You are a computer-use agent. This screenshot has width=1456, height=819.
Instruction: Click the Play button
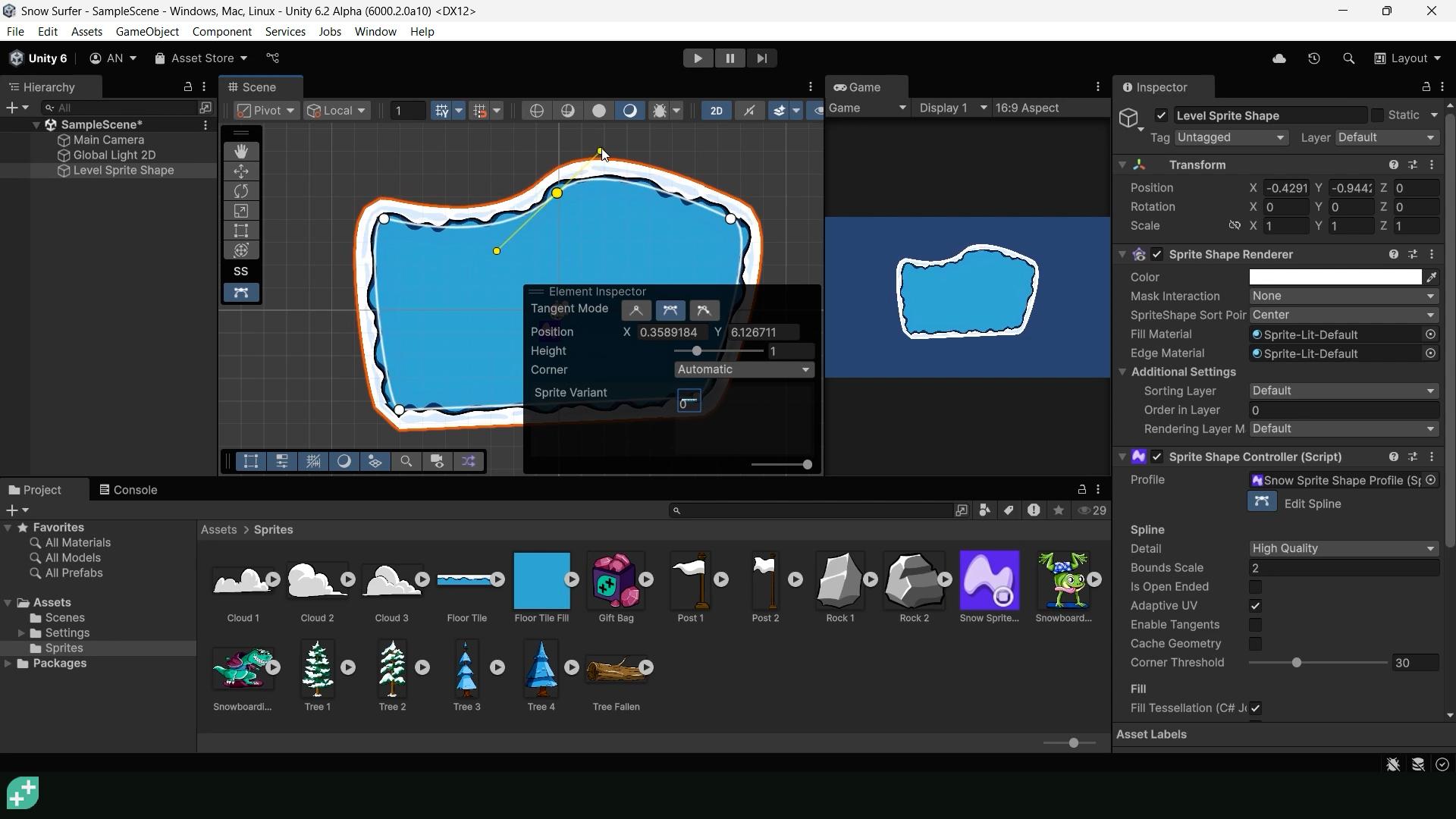tap(698, 58)
